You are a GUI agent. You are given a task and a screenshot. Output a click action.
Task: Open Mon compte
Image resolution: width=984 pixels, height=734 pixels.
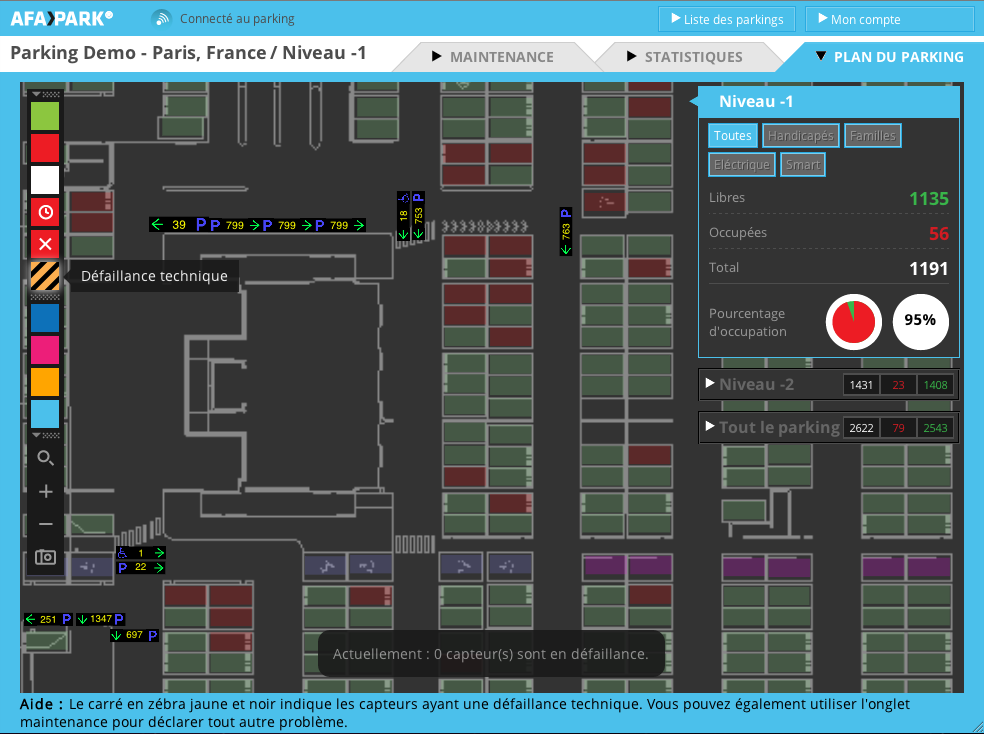coord(889,19)
